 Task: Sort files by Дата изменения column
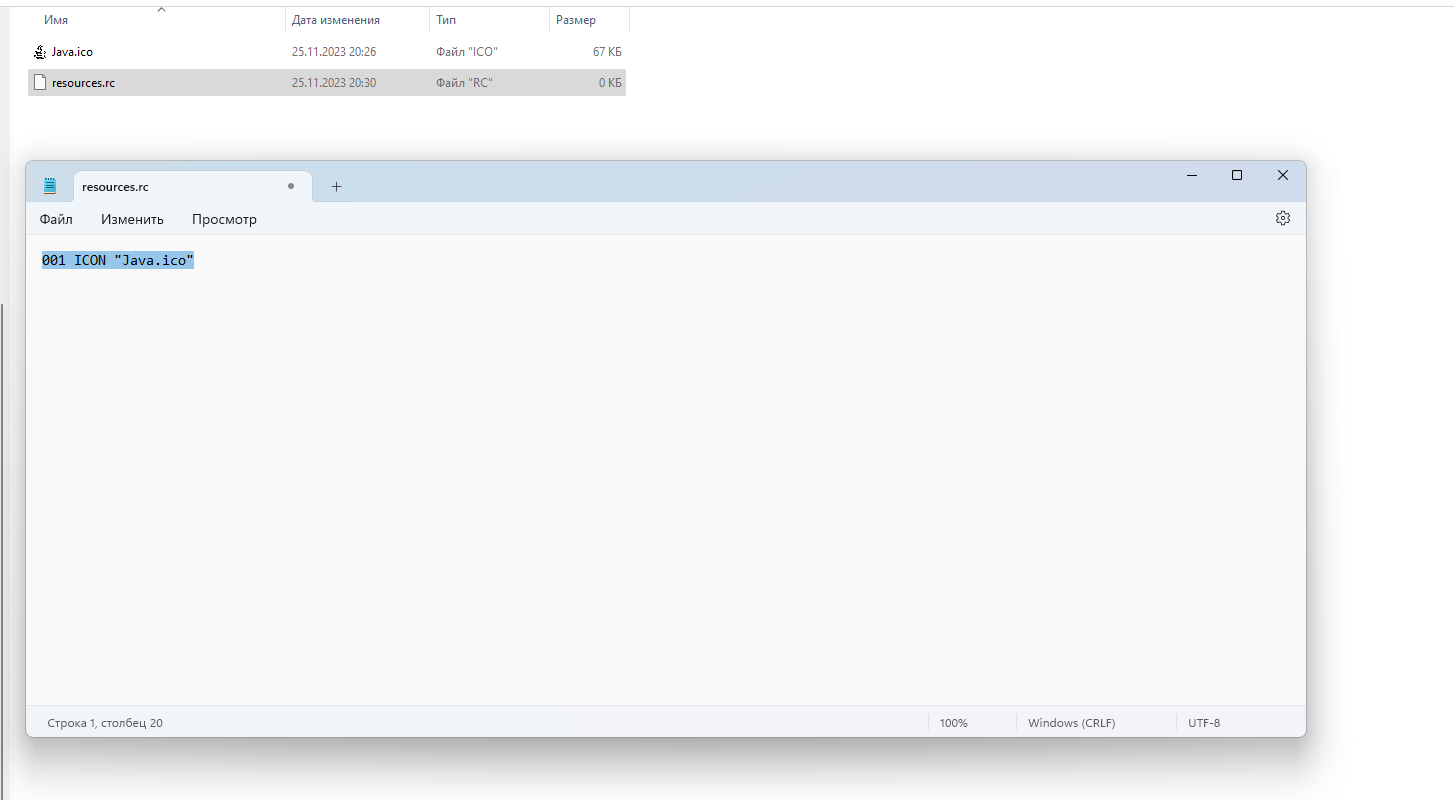(x=336, y=20)
